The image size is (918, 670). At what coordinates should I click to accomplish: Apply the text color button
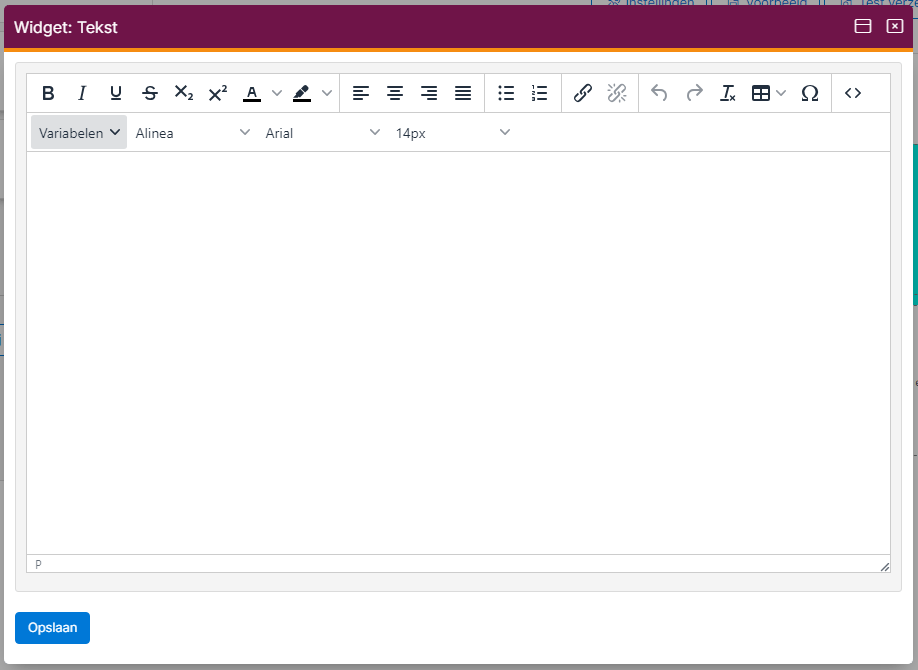(x=252, y=93)
